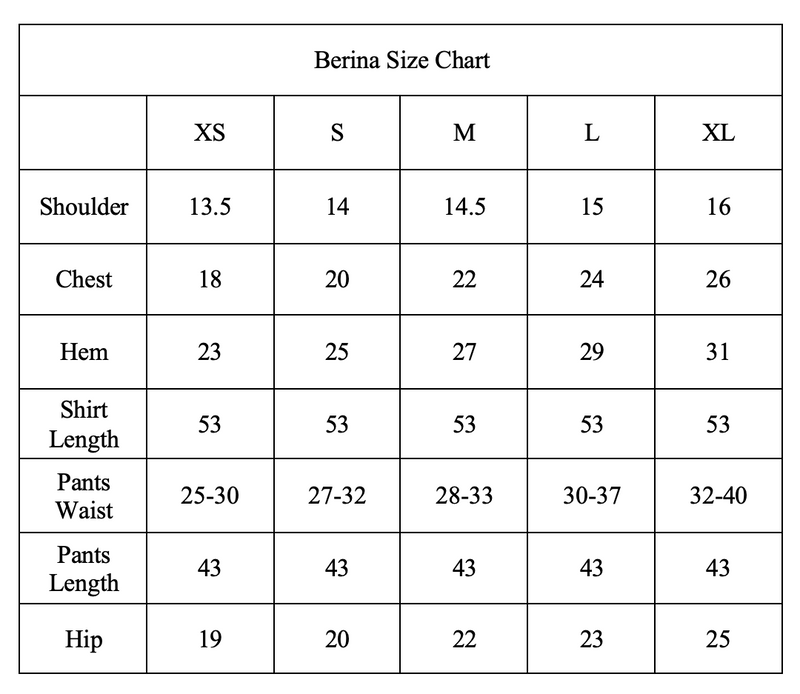
Task: Select the Hem row label
Action: pos(84,352)
